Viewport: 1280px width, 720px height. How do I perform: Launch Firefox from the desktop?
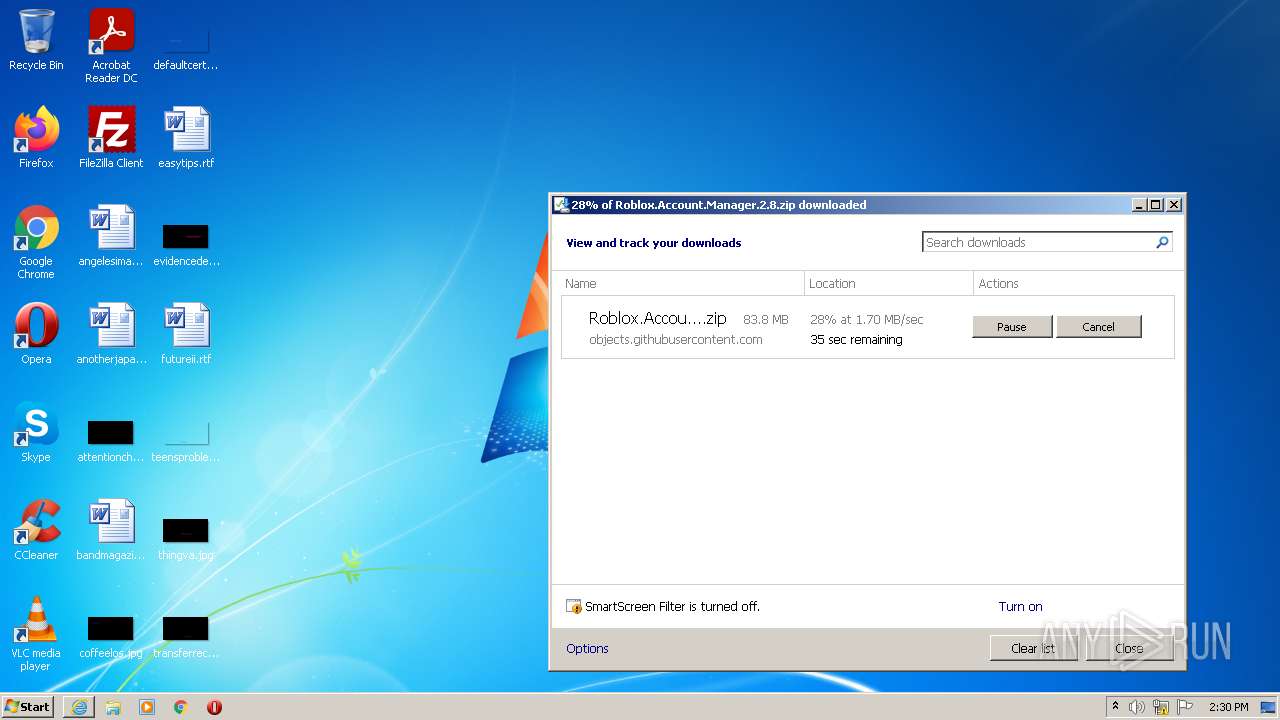[36, 138]
